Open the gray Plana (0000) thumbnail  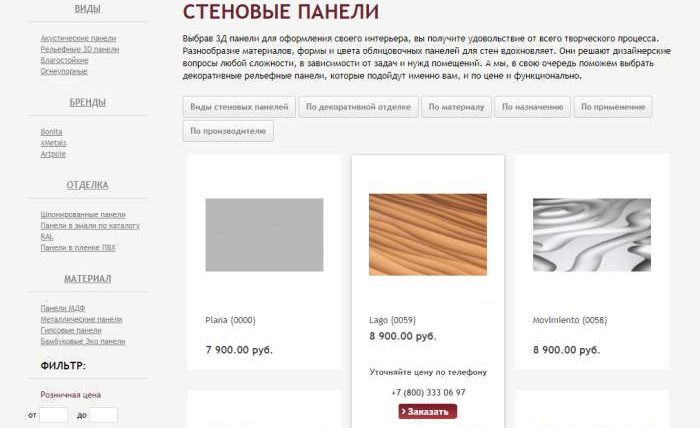pyautogui.click(x=264, y=235)
